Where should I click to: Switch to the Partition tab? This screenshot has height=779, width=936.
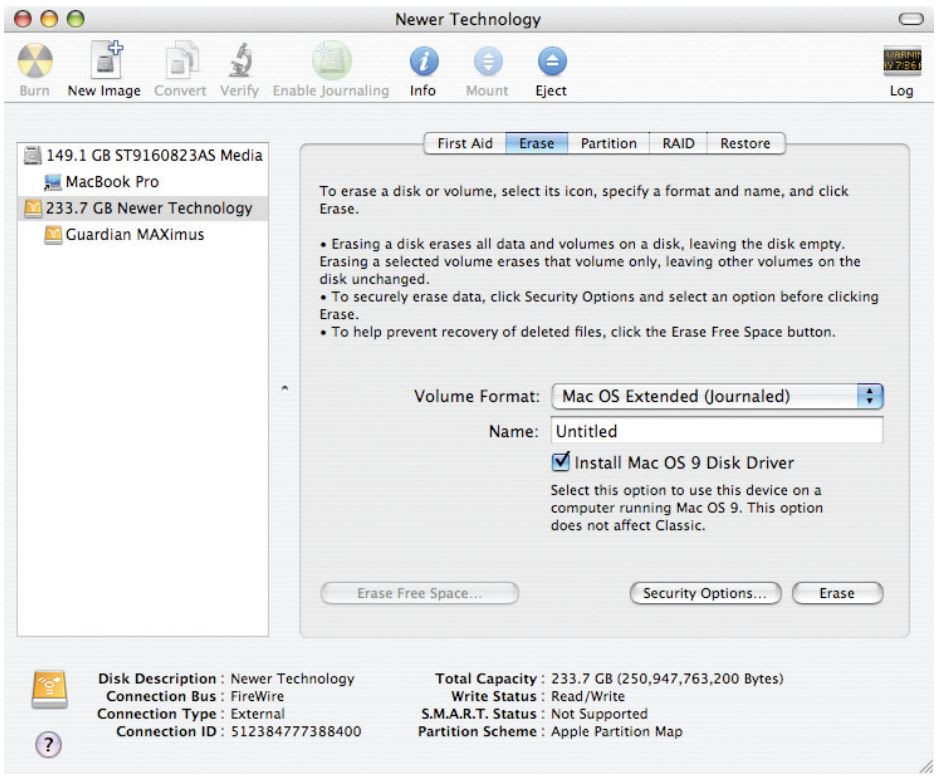609,144
